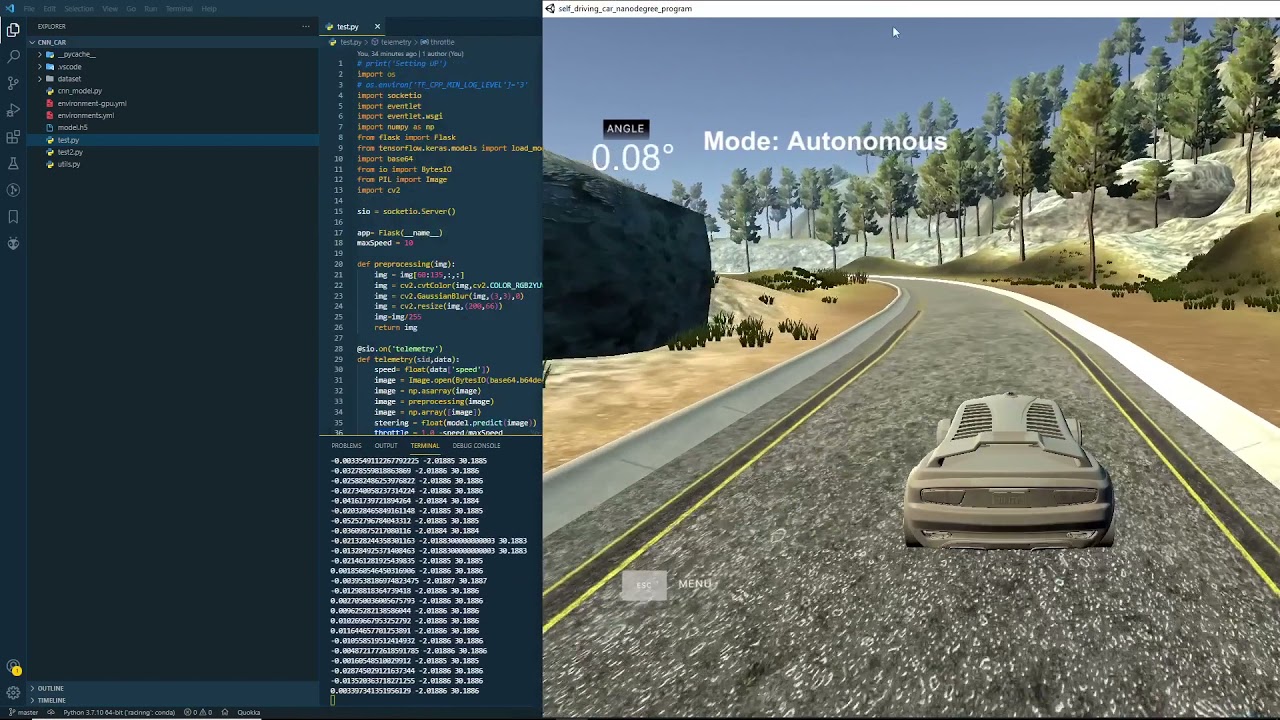
Task: Open the Git Graph activity icon
Action: [x=13, y=190]
